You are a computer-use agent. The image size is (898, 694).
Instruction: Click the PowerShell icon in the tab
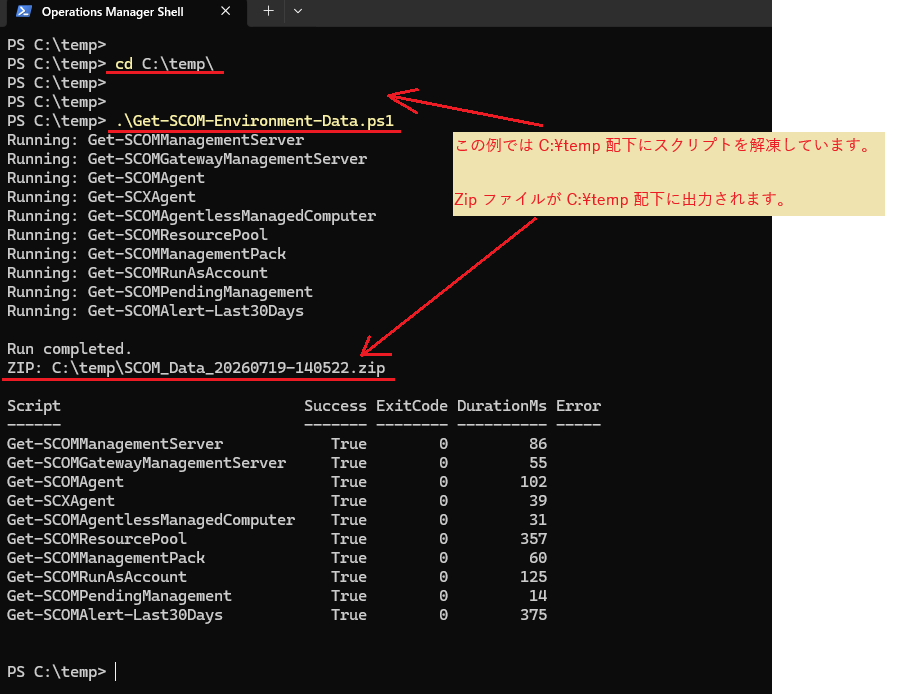[x=23, y=11]
